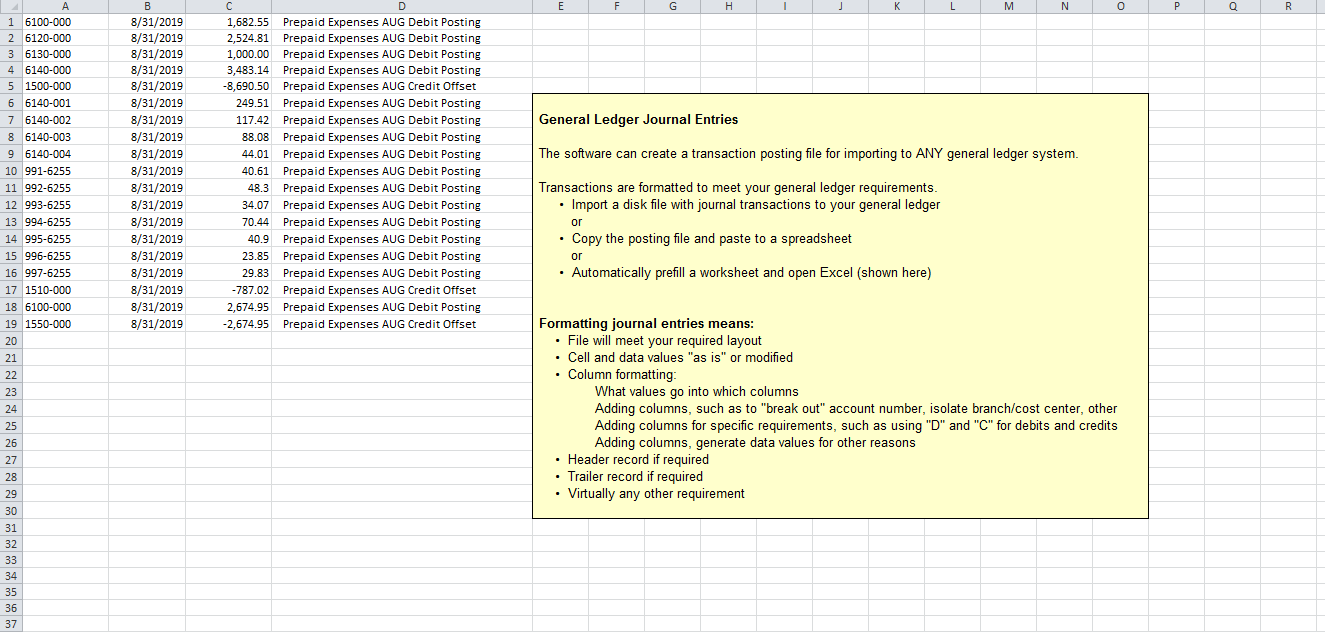The width and height of the screenshot is (1325, 632).
Task: Click amount cell 23.85
Action: (x=229, y=256)
